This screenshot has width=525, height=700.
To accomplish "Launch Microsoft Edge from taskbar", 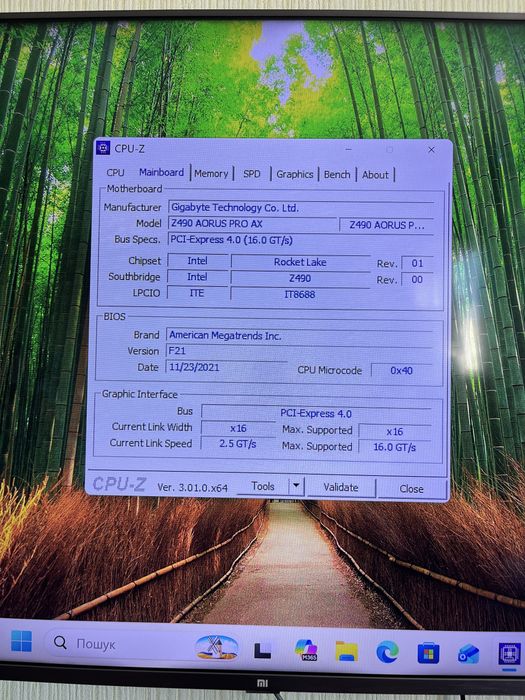I will click(x=387, y=653).
